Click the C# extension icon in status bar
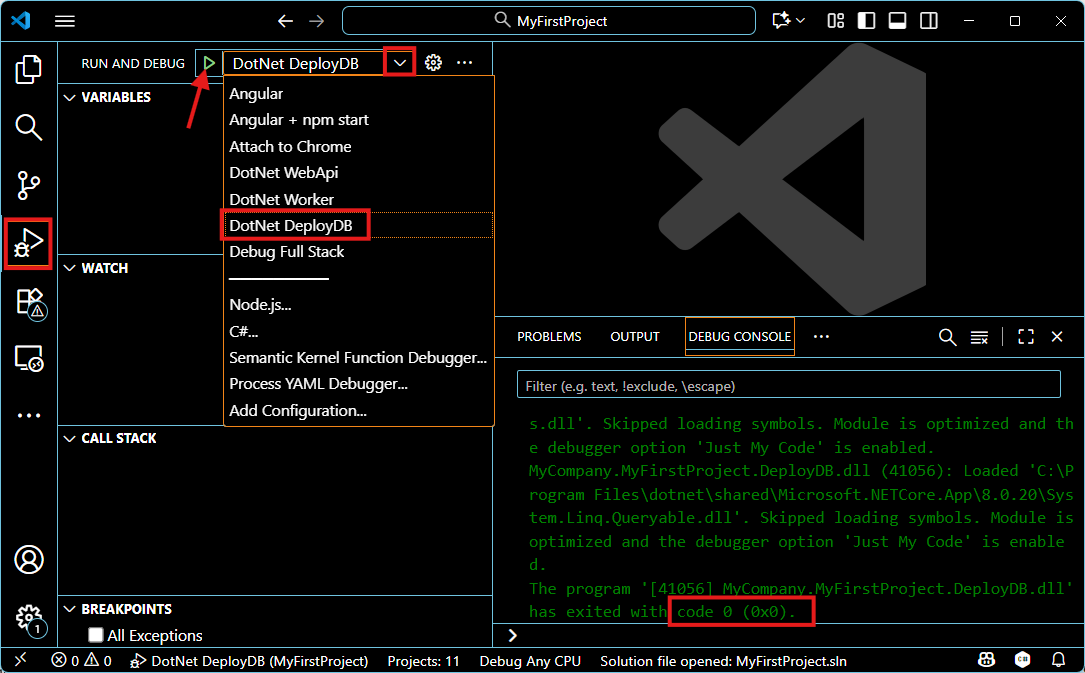Screen dimensions: 1085x673 coord(1022,661)
